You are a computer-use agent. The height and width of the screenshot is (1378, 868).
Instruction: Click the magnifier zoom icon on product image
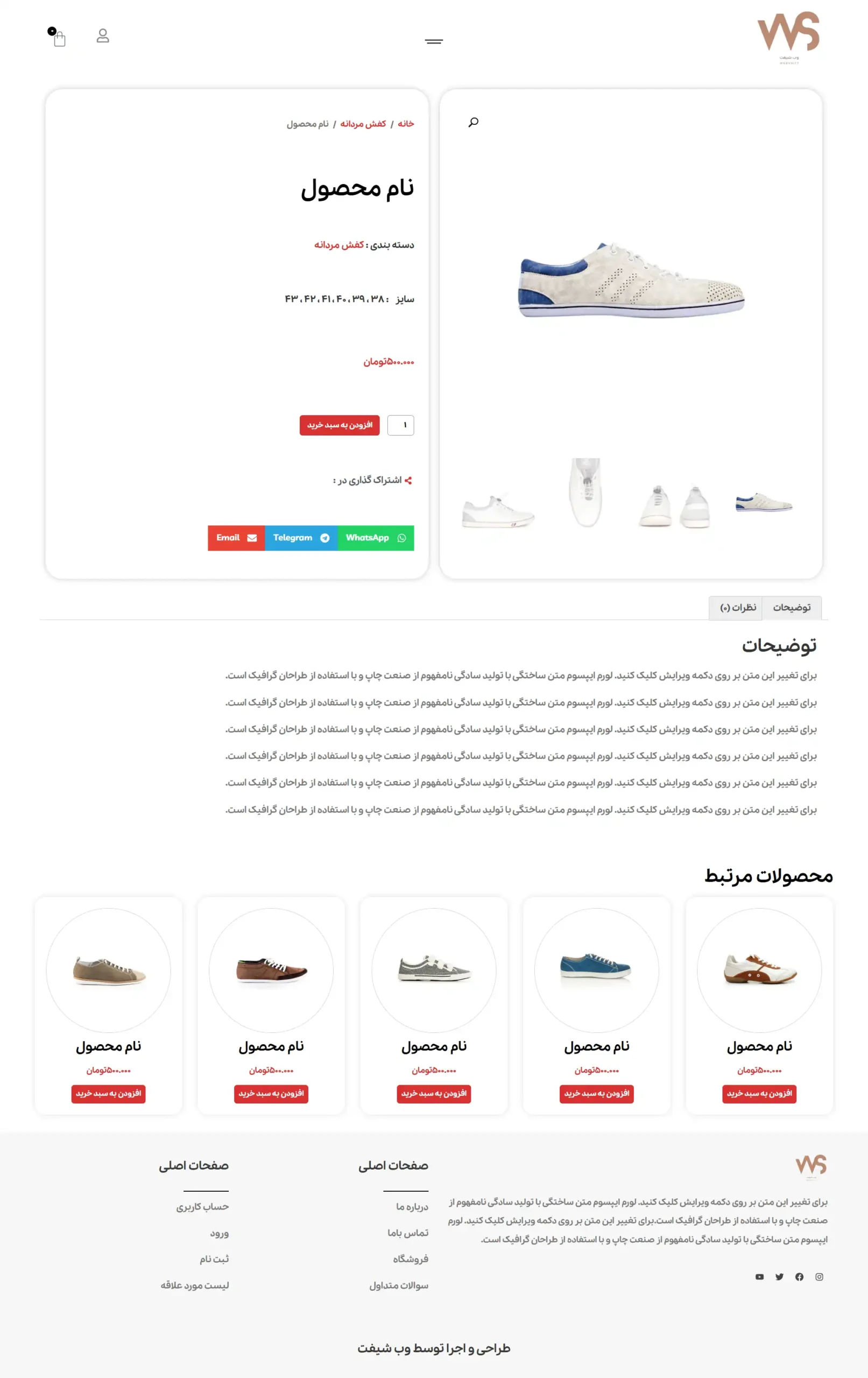click(473, 123)
